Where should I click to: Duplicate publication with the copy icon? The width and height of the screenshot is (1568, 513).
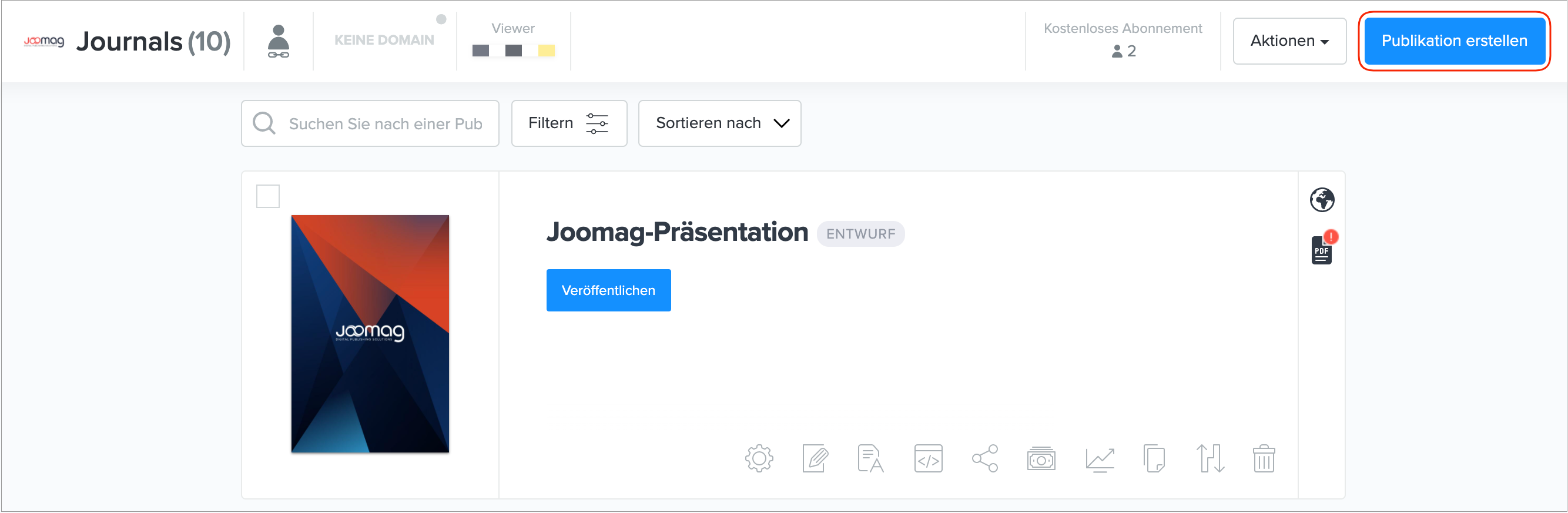pyautogui.click(x=1154, y=459)
